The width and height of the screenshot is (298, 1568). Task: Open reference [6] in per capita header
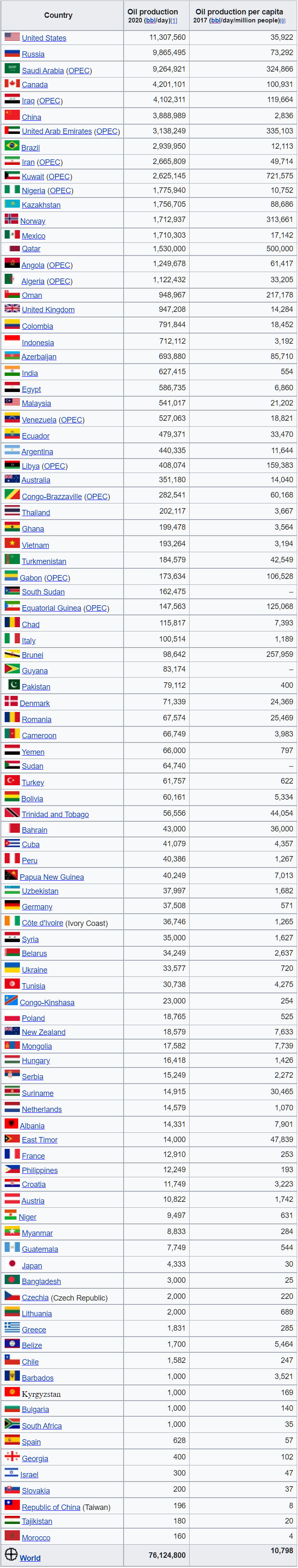(282, 21)
